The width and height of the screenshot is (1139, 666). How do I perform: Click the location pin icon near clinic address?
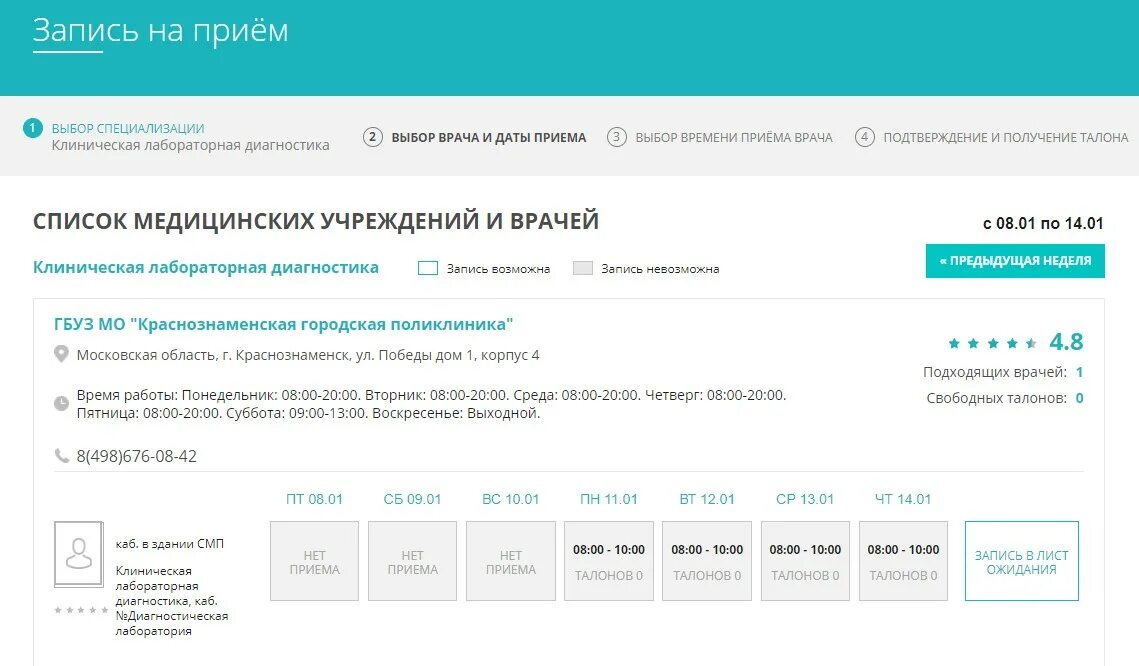(61, 353)
